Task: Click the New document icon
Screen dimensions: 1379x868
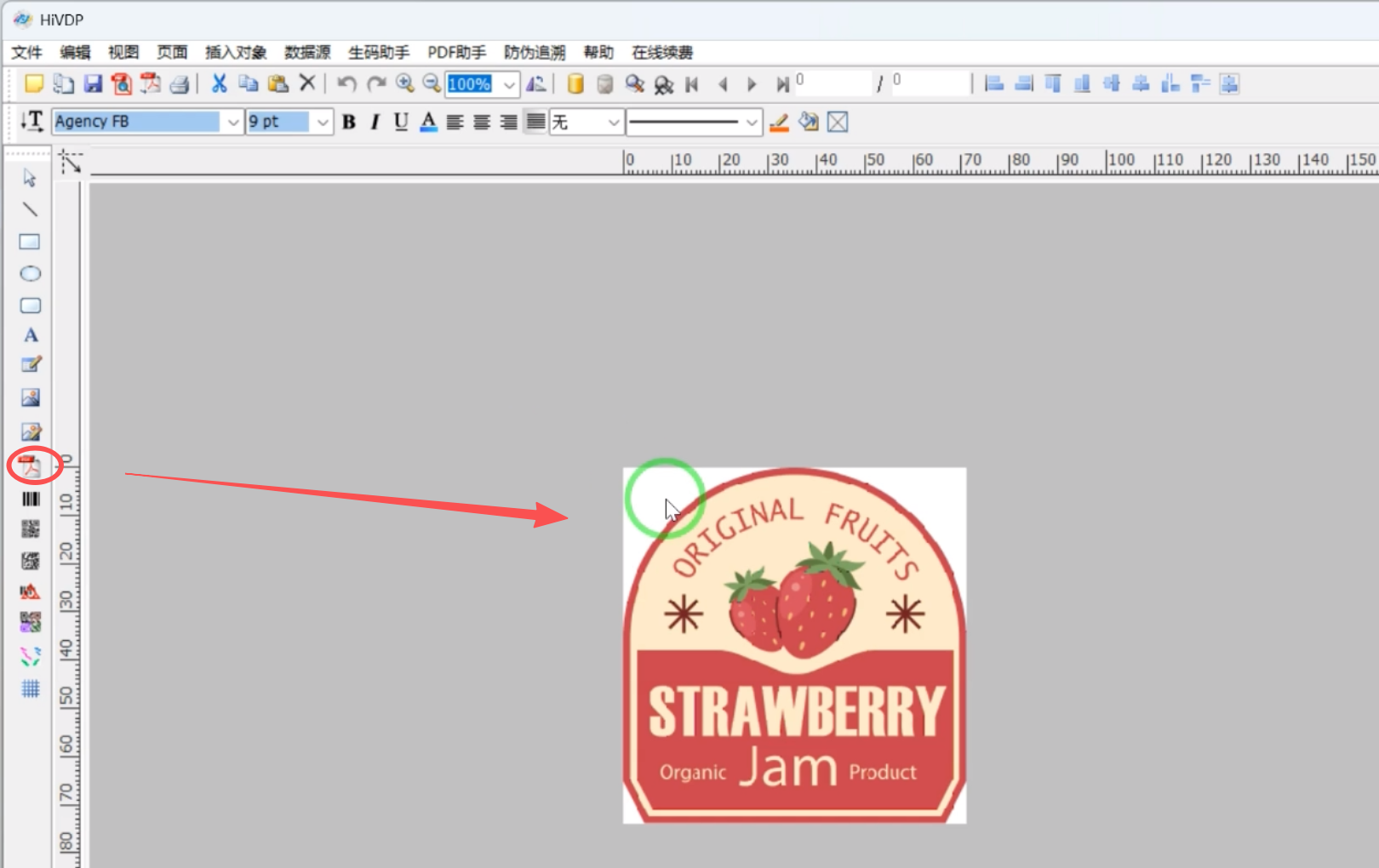Action: point(34,83)
